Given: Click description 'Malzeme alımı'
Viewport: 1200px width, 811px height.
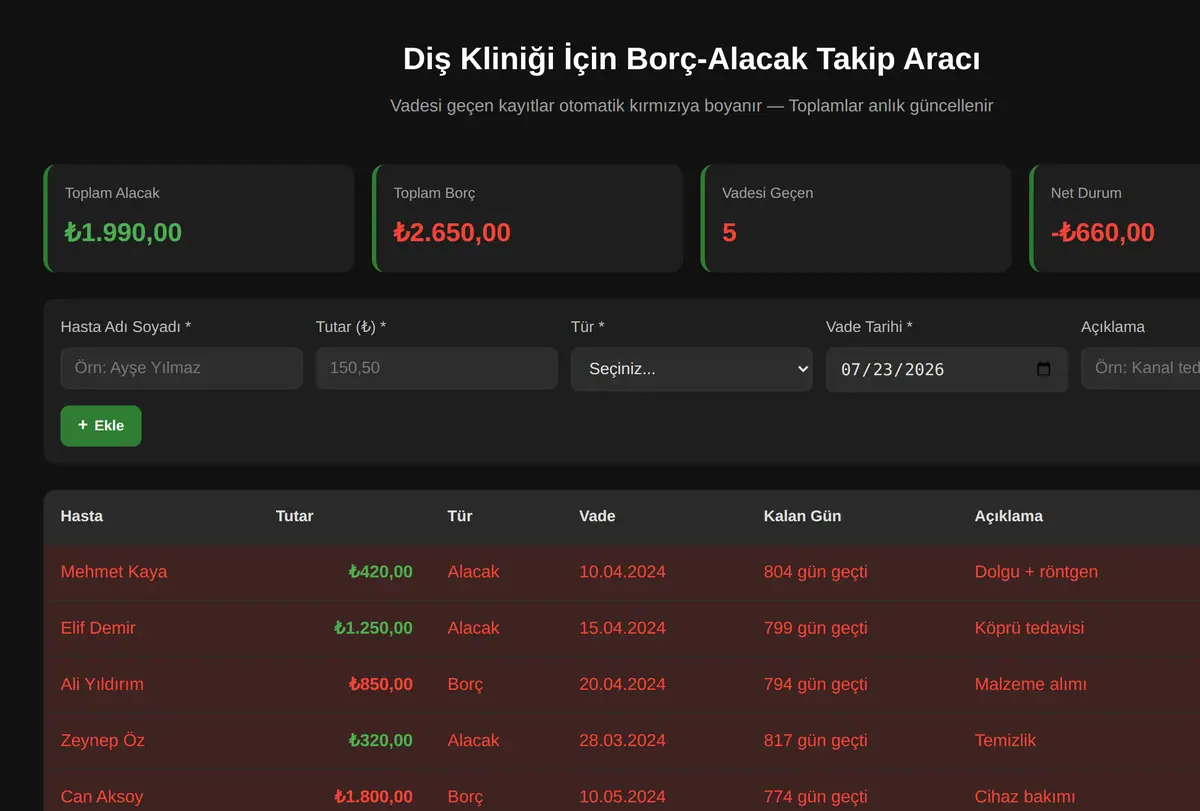Looking at the screenshot, I should [1030, 684].
